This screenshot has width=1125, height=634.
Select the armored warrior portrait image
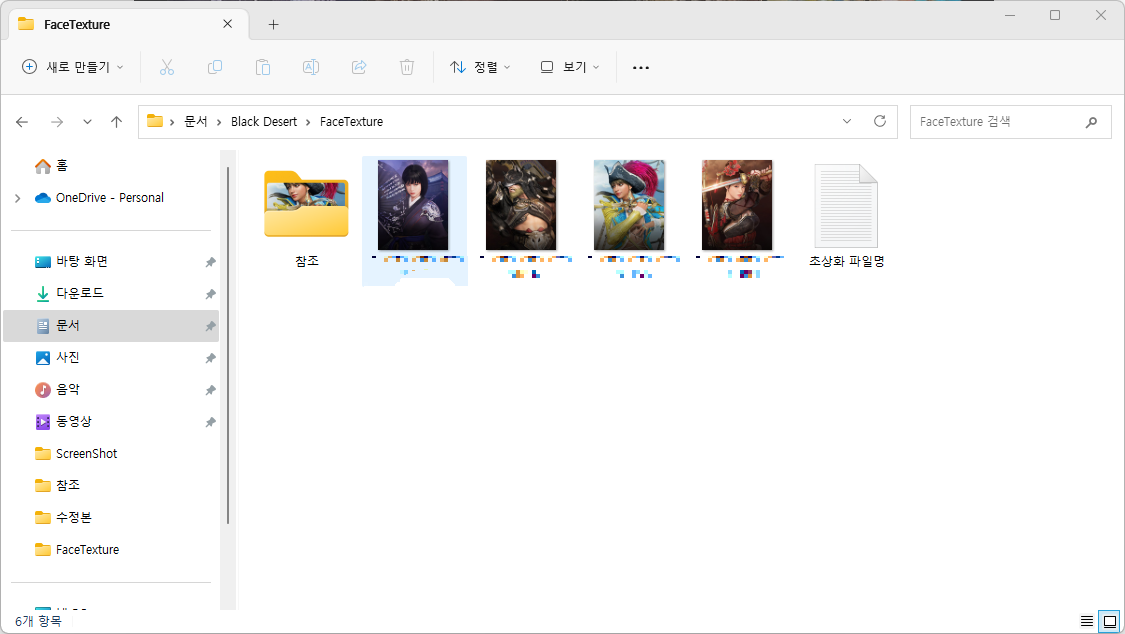tap(521, 205)
